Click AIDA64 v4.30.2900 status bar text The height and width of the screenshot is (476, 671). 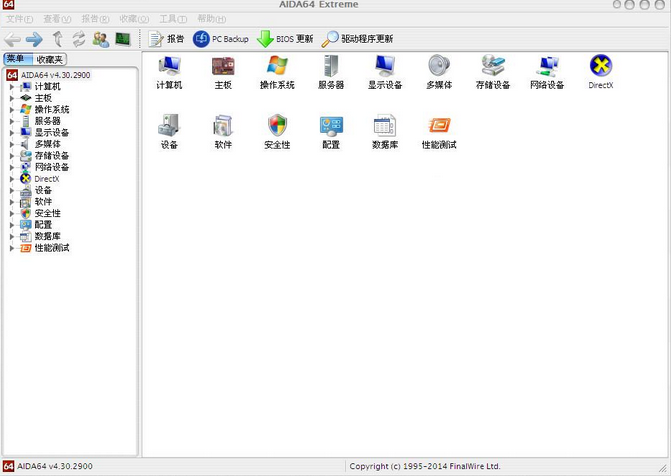pyautogui.click(x=54, y=466)
